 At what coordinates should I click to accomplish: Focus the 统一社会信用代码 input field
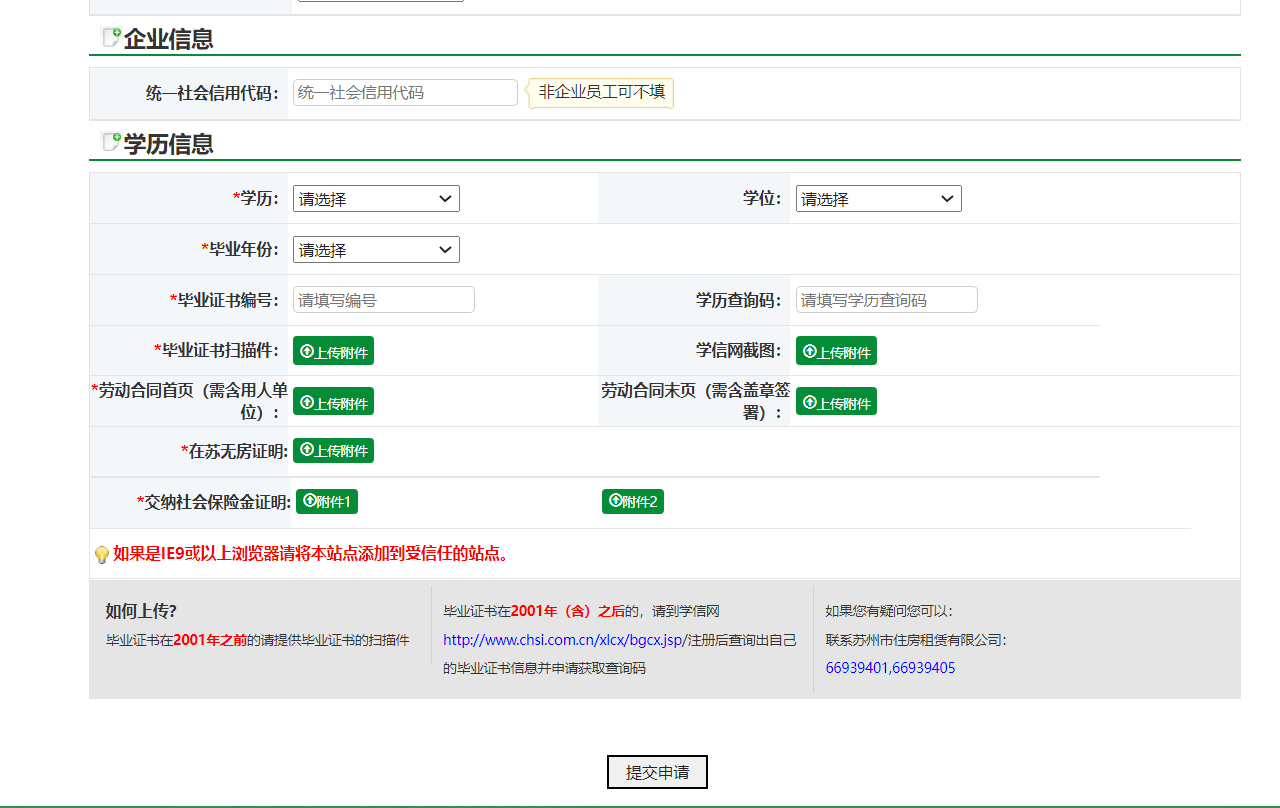coord(405,93)
